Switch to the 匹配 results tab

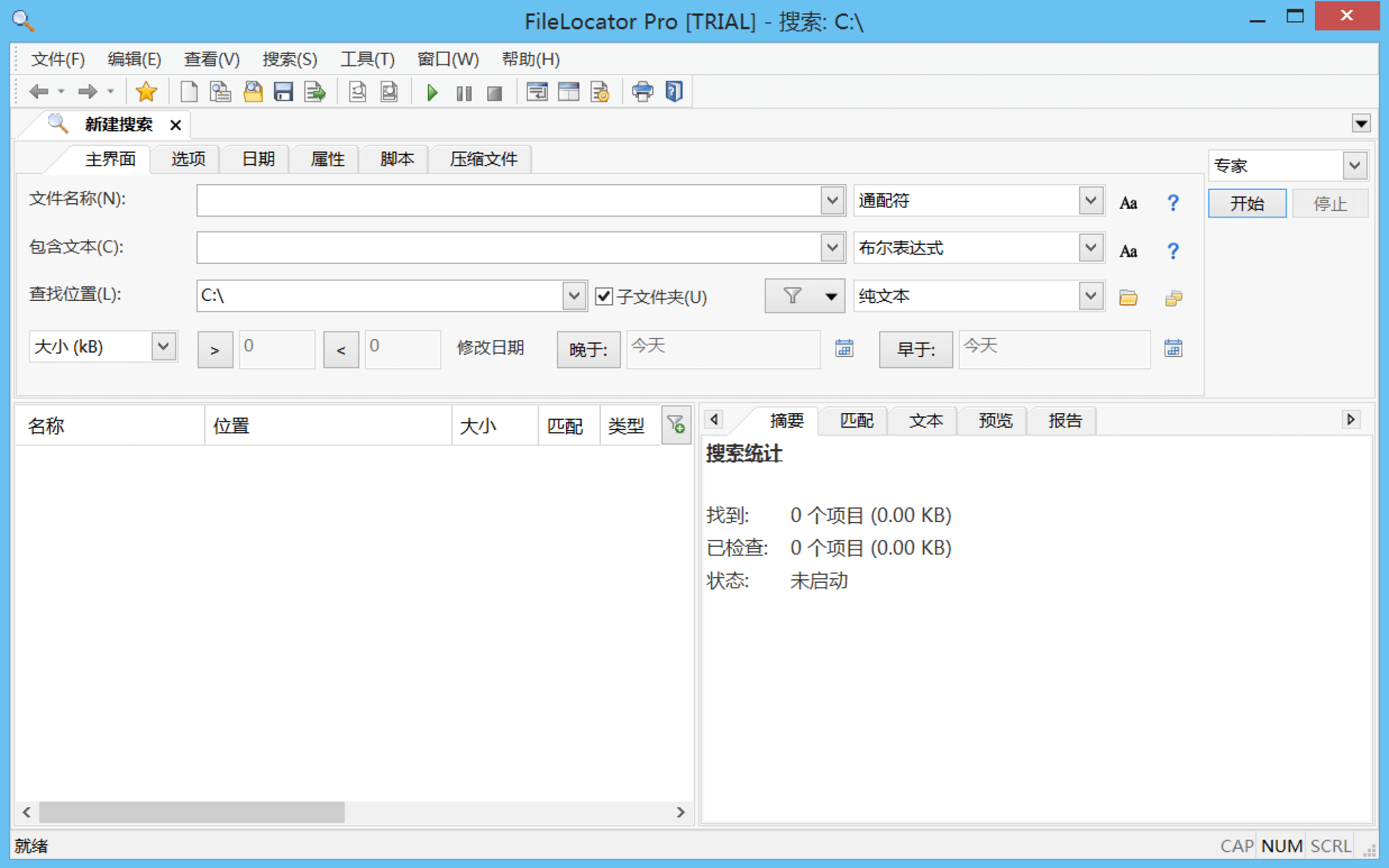tap(857, 421)
